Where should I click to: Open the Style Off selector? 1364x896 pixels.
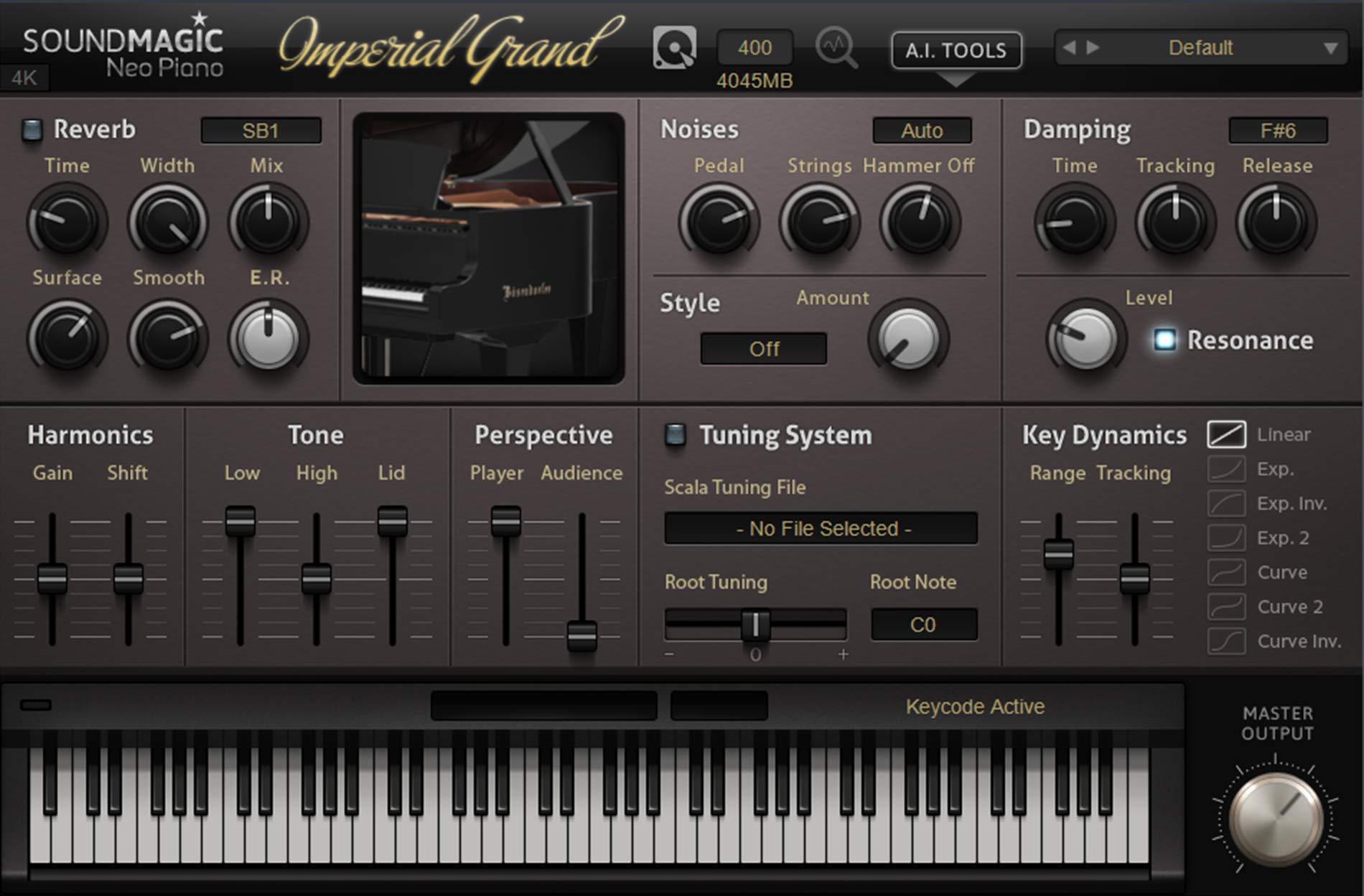coord(763,349)
